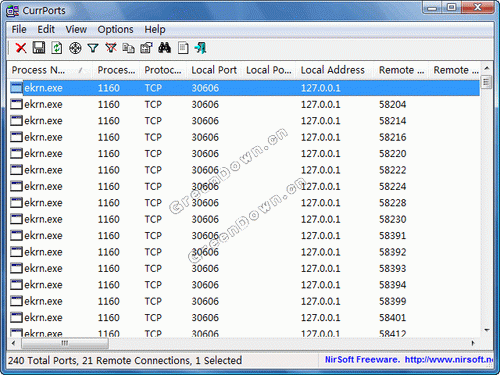Select the row with remote port 58216
The image size is (500, 375).
point(244,137)
